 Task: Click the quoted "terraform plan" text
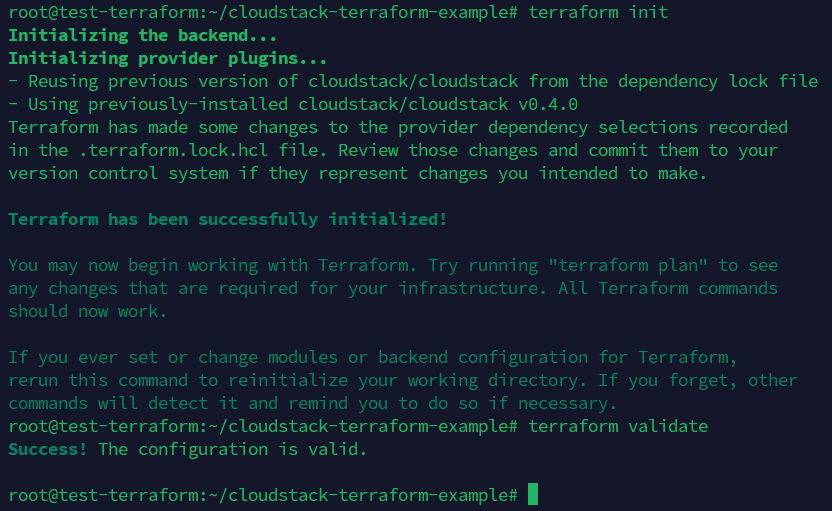pyautogui.click(x=636, y=265)
